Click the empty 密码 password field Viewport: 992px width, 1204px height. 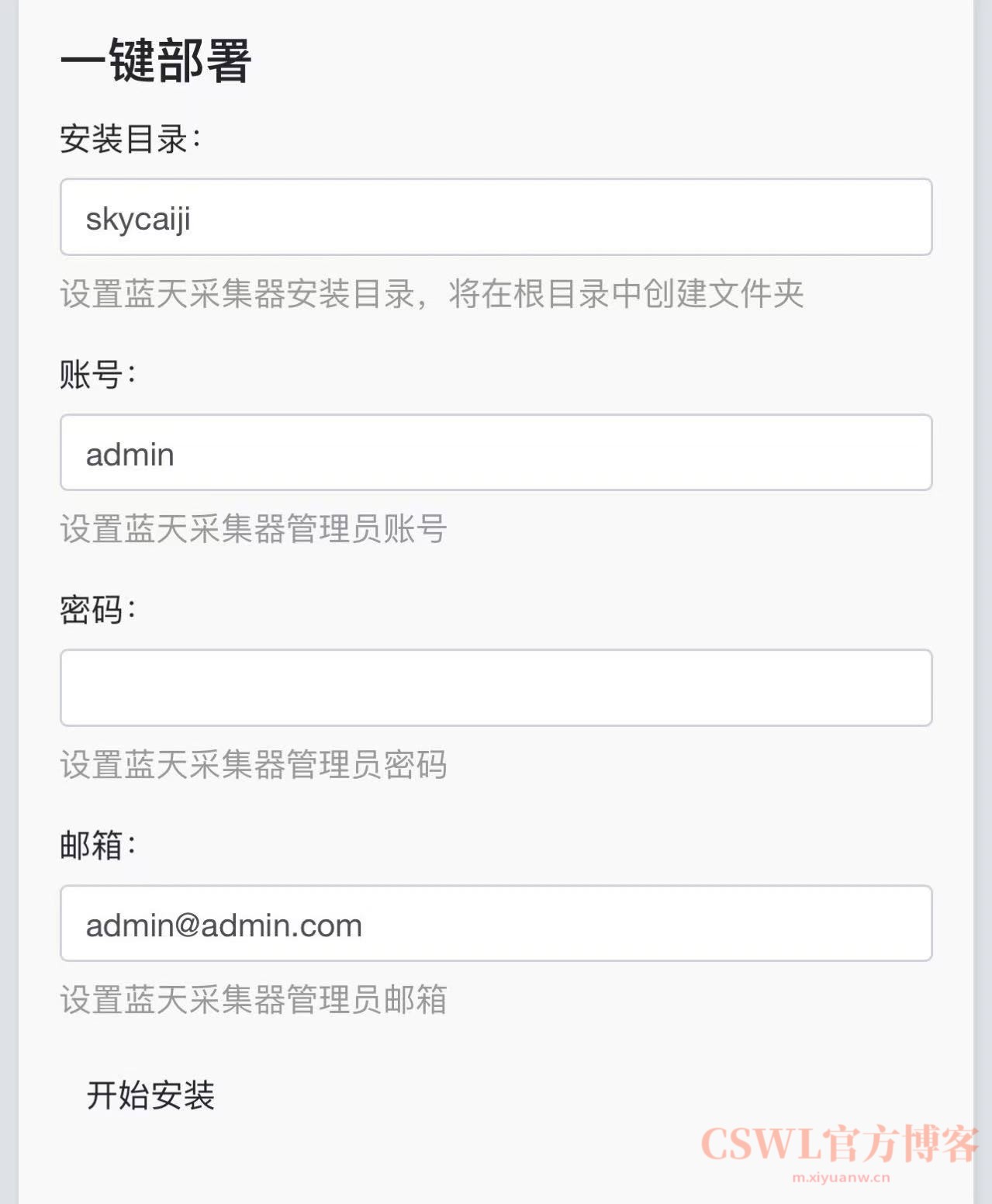[496, 688]
